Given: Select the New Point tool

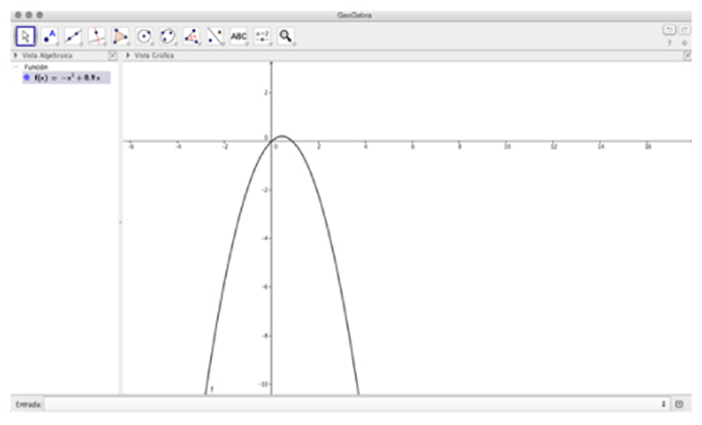Looking at the screenshot, I should point(49,36).
